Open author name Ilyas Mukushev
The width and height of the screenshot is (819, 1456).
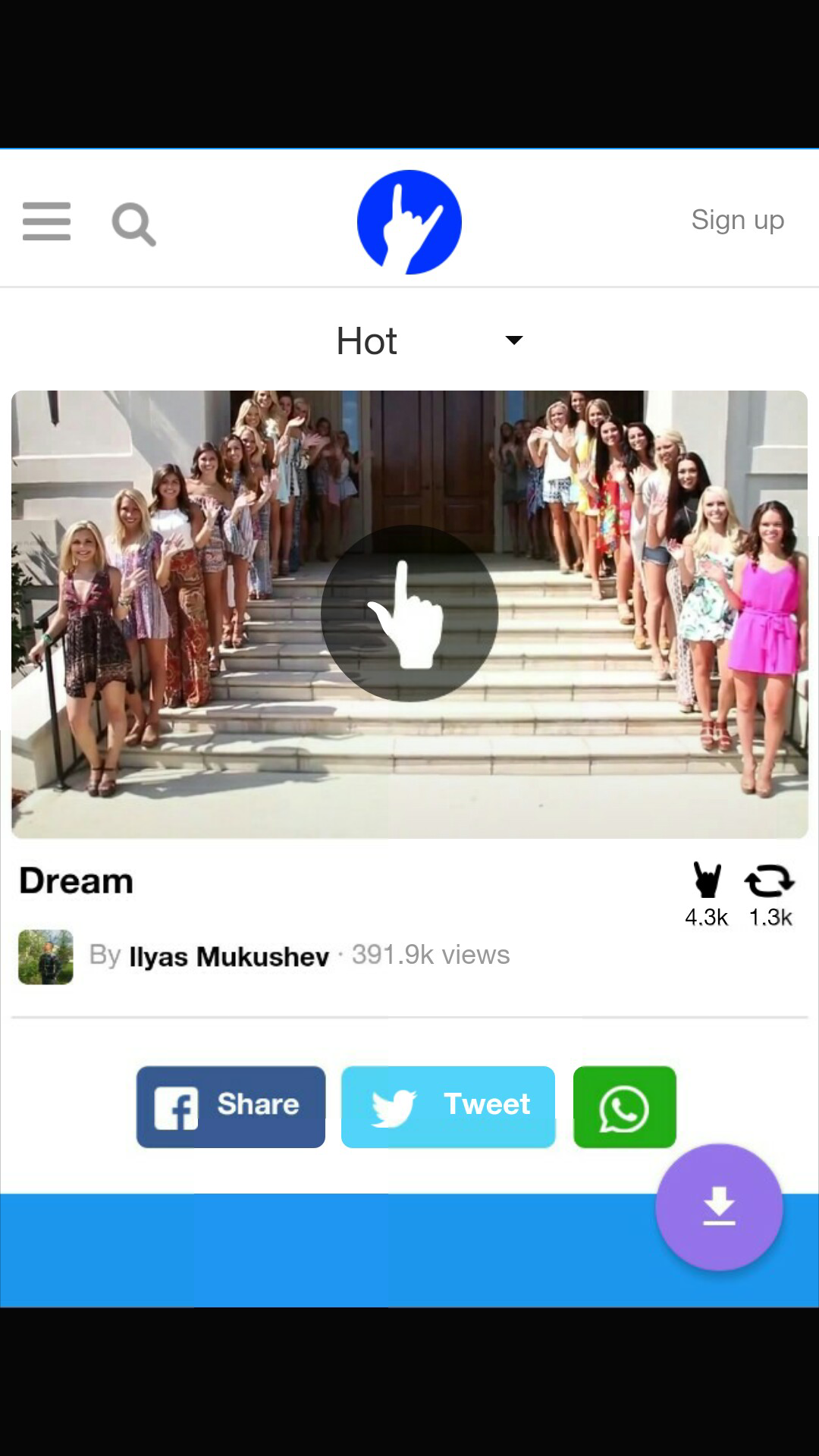pos(229,956)
